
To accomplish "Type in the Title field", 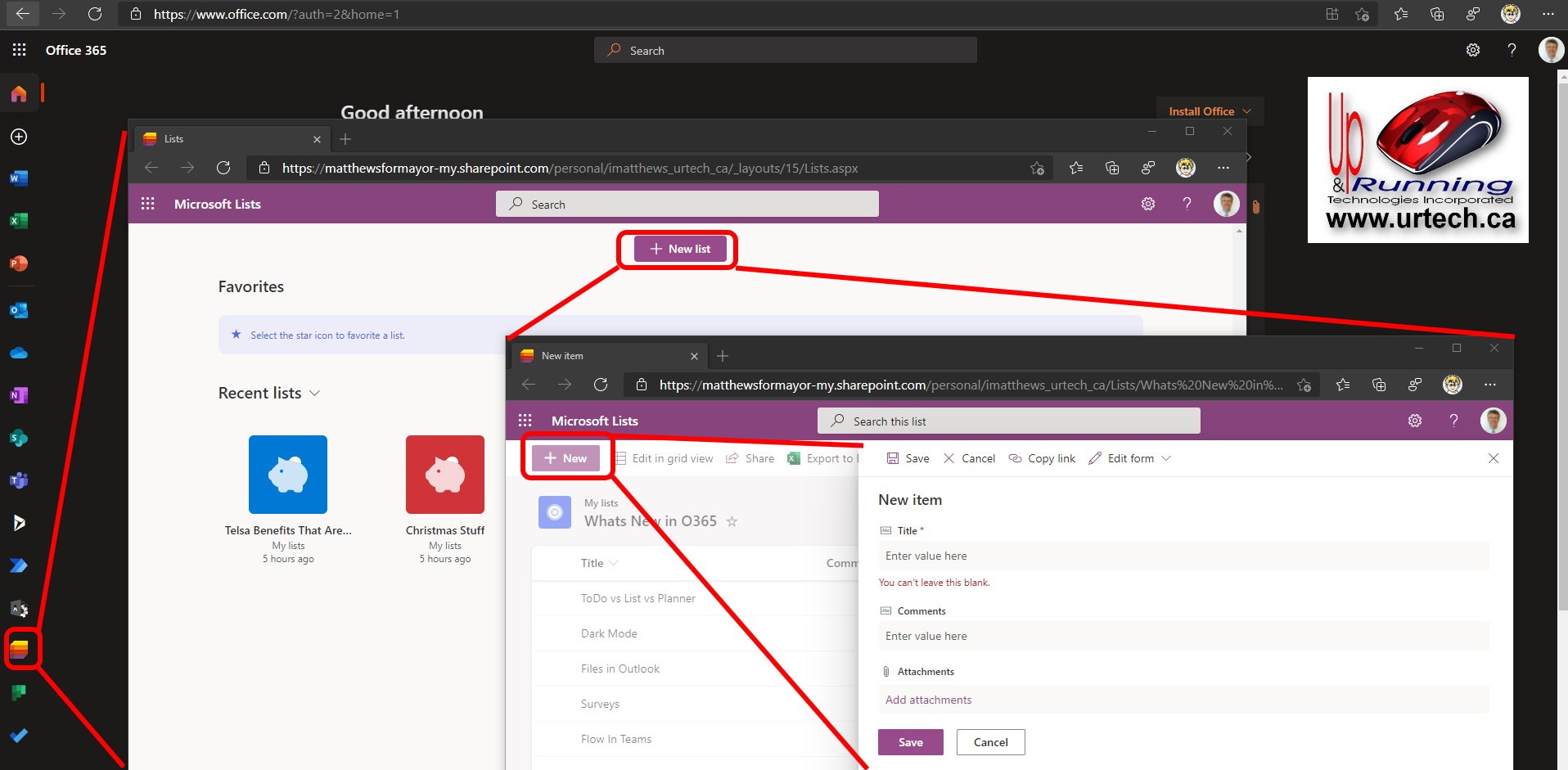I will point(1183,556).
